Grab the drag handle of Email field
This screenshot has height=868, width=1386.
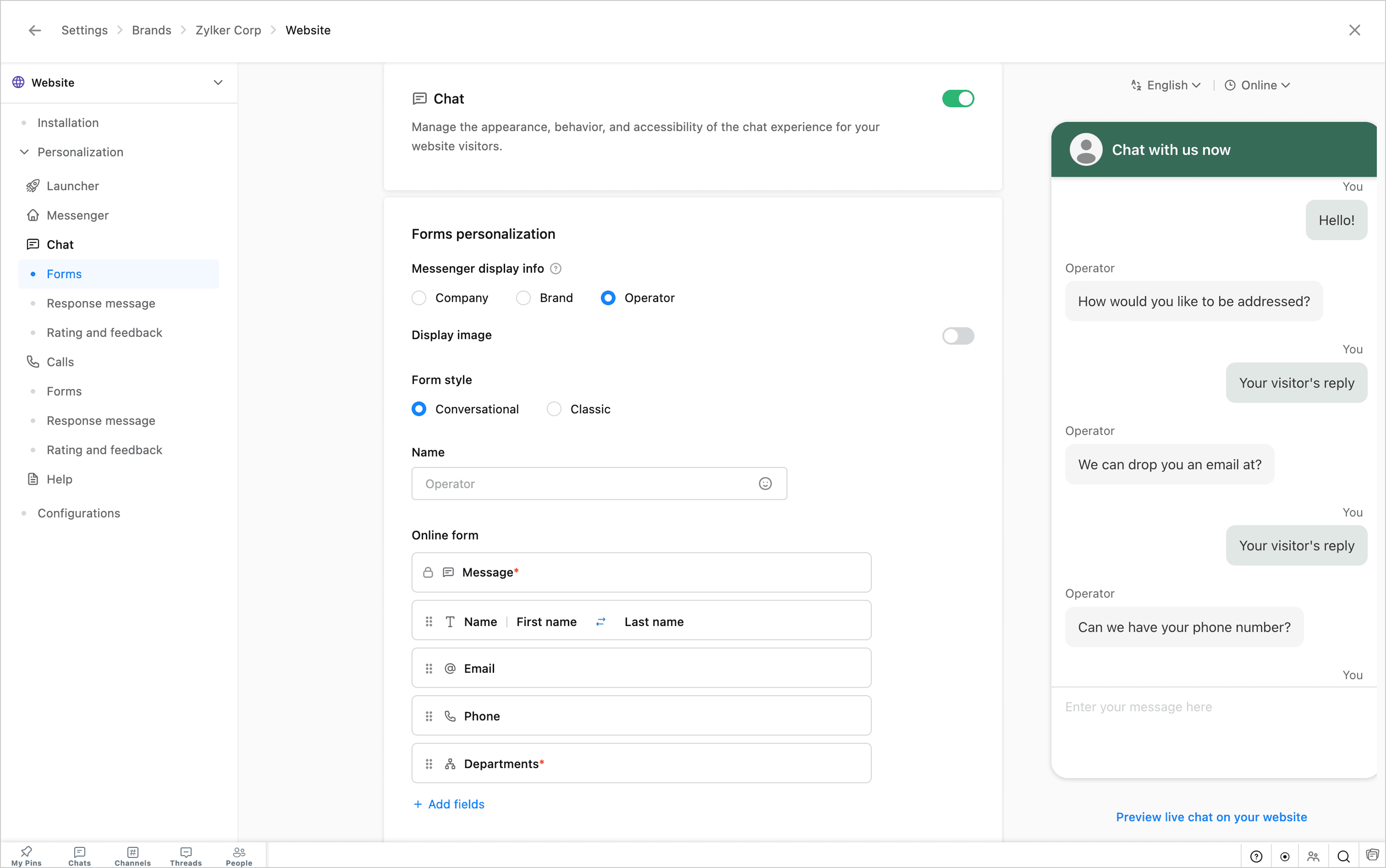coord(429,669)
